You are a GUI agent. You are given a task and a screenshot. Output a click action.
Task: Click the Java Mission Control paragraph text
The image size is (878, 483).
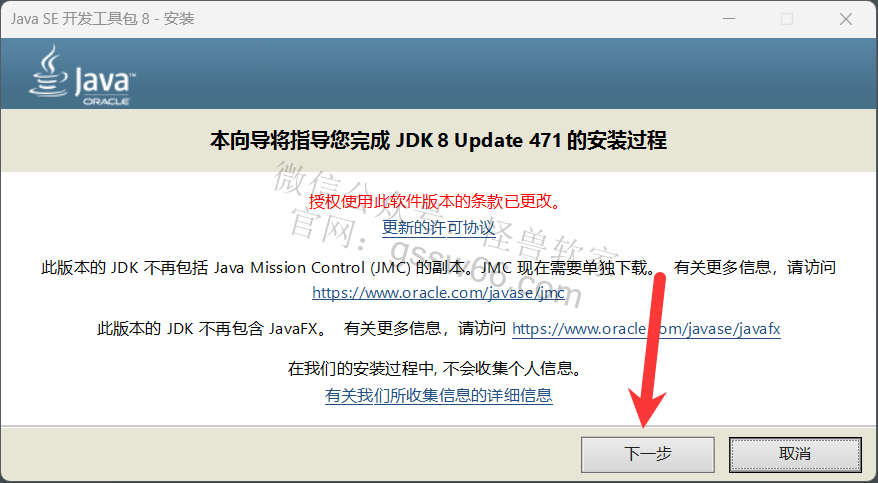[438, 268]
